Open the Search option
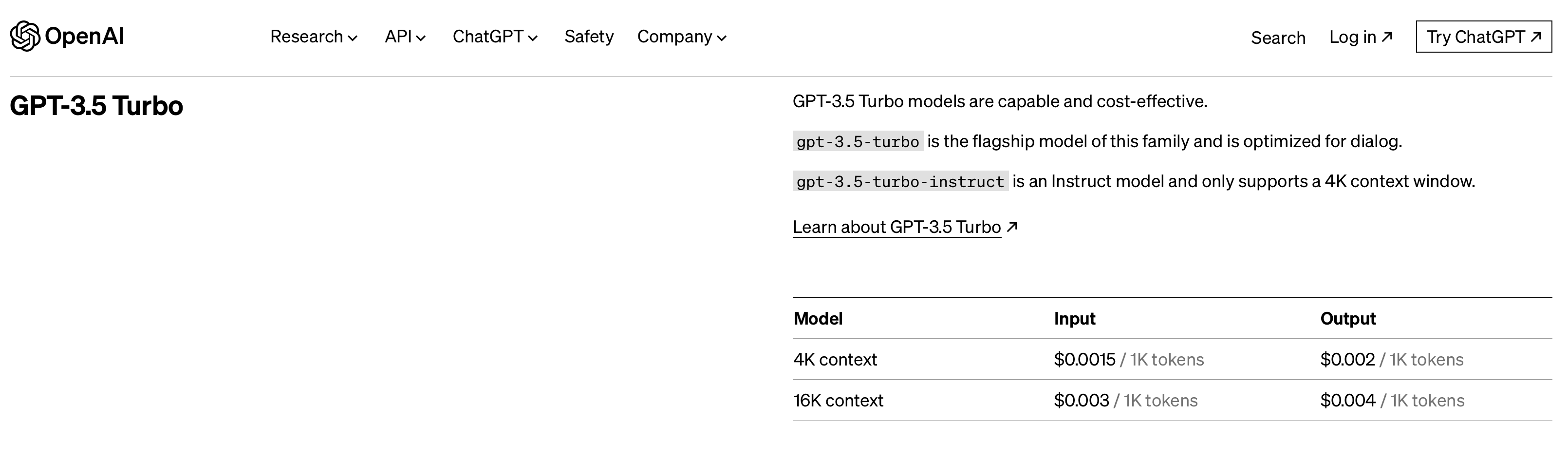The width and height of the screenshot is (1568, 462). pyautogui.click(x=1278, y=38)
